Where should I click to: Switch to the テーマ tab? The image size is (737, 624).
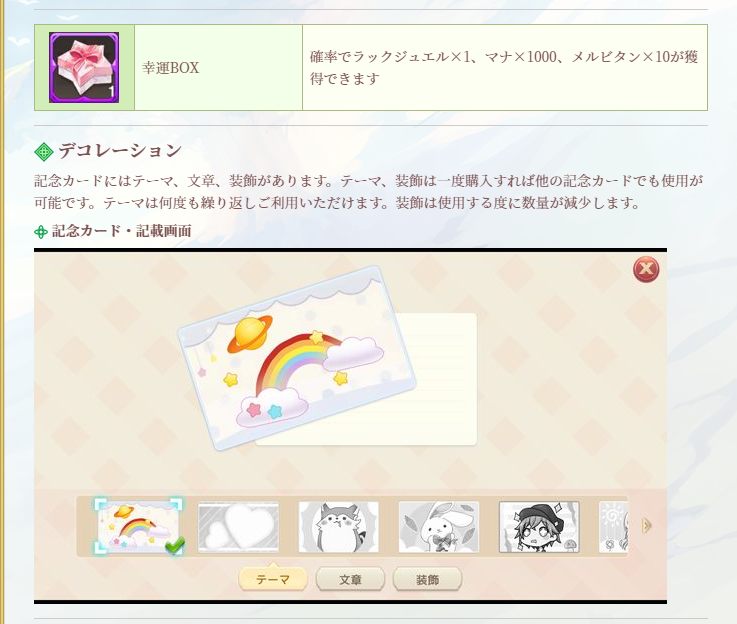[x=273, y=579]
